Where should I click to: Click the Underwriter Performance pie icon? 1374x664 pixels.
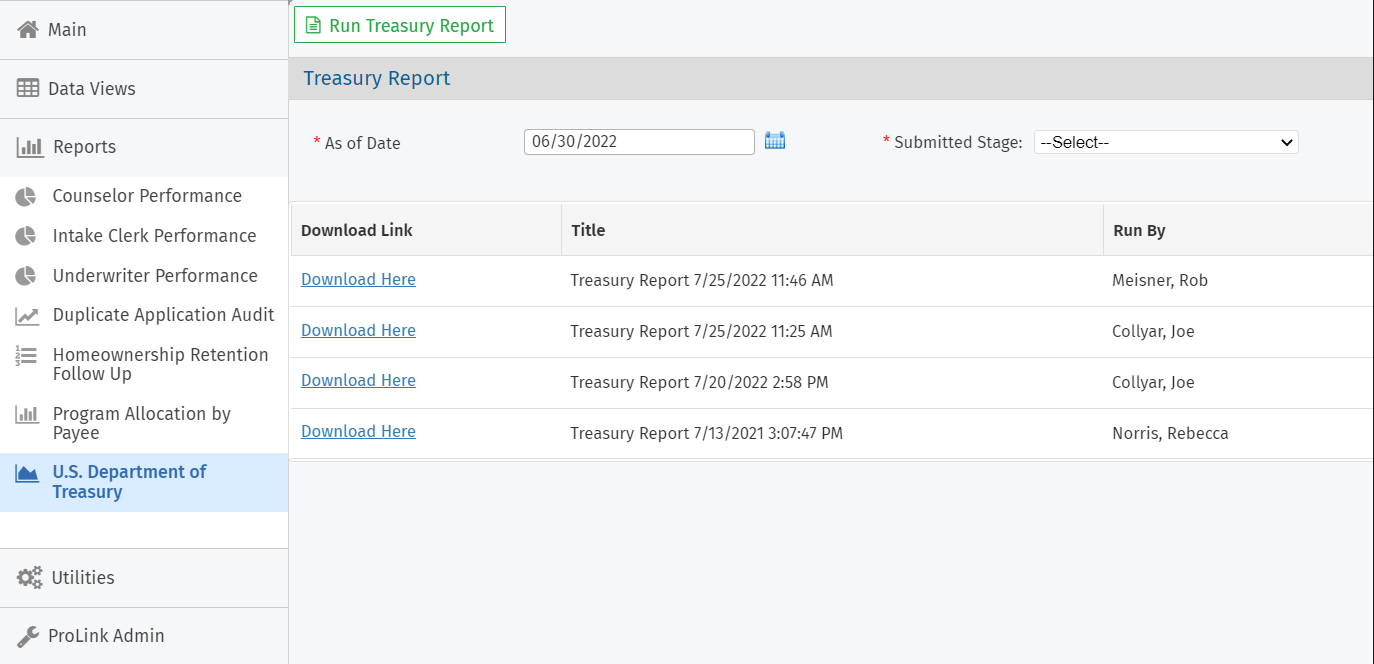[31, 276]
